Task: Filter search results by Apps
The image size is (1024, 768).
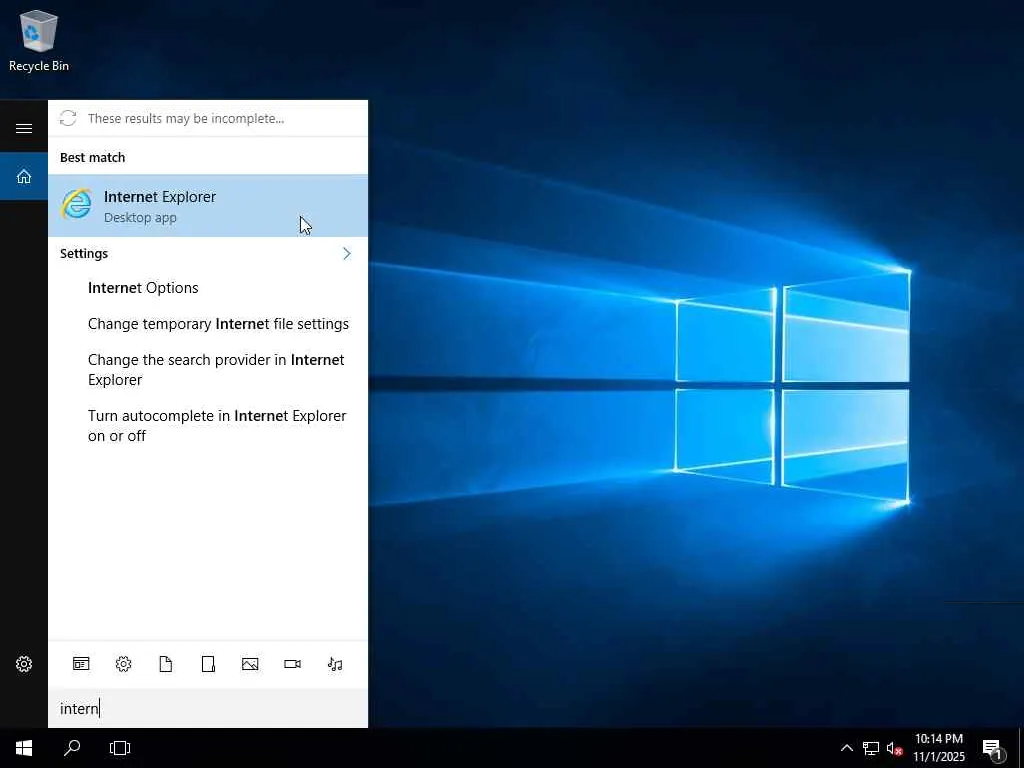Action: tap(81, 664)
